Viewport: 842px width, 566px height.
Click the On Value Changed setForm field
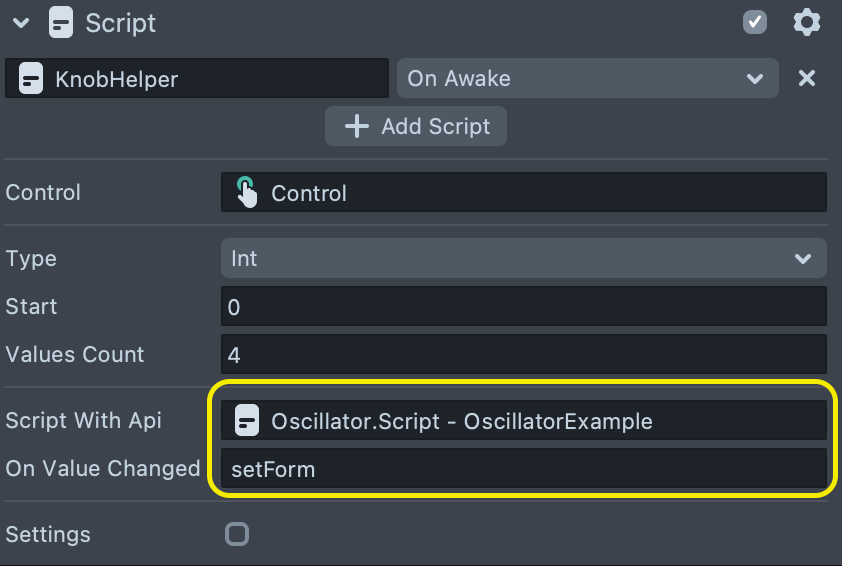pyautogui.click(x=523, y=468)
